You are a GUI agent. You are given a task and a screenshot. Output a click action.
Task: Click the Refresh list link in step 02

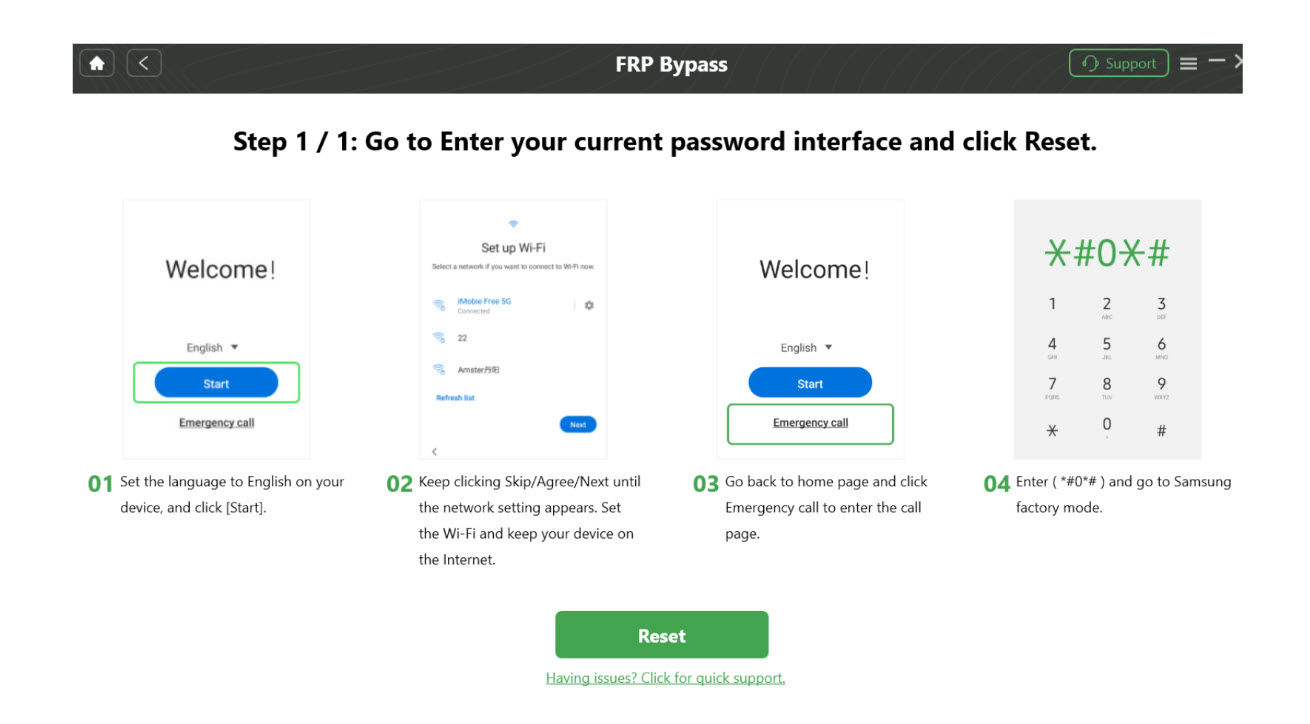pyautogui.click(x=455, y=398)
